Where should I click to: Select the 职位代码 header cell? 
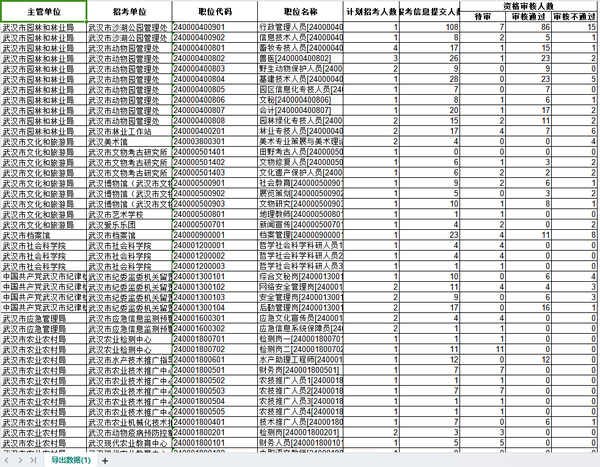point(215,11)
